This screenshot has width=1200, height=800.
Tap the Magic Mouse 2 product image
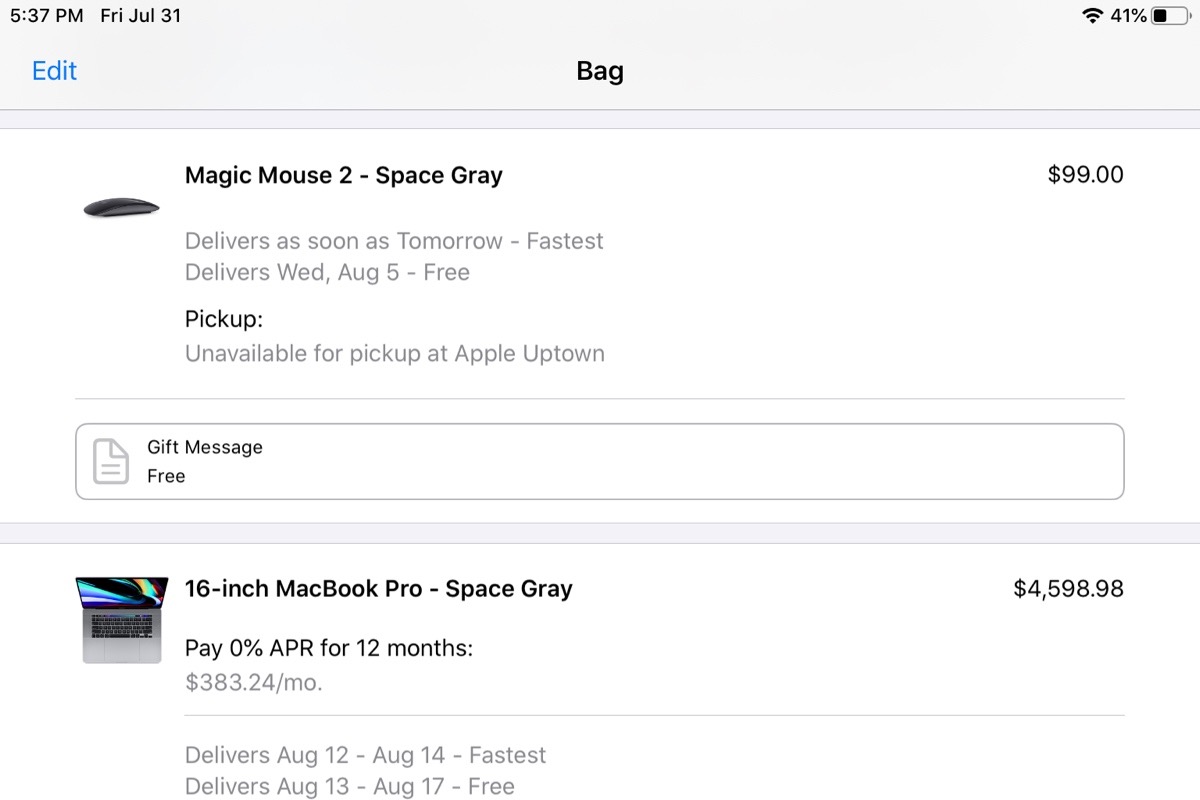pos(121,207)
